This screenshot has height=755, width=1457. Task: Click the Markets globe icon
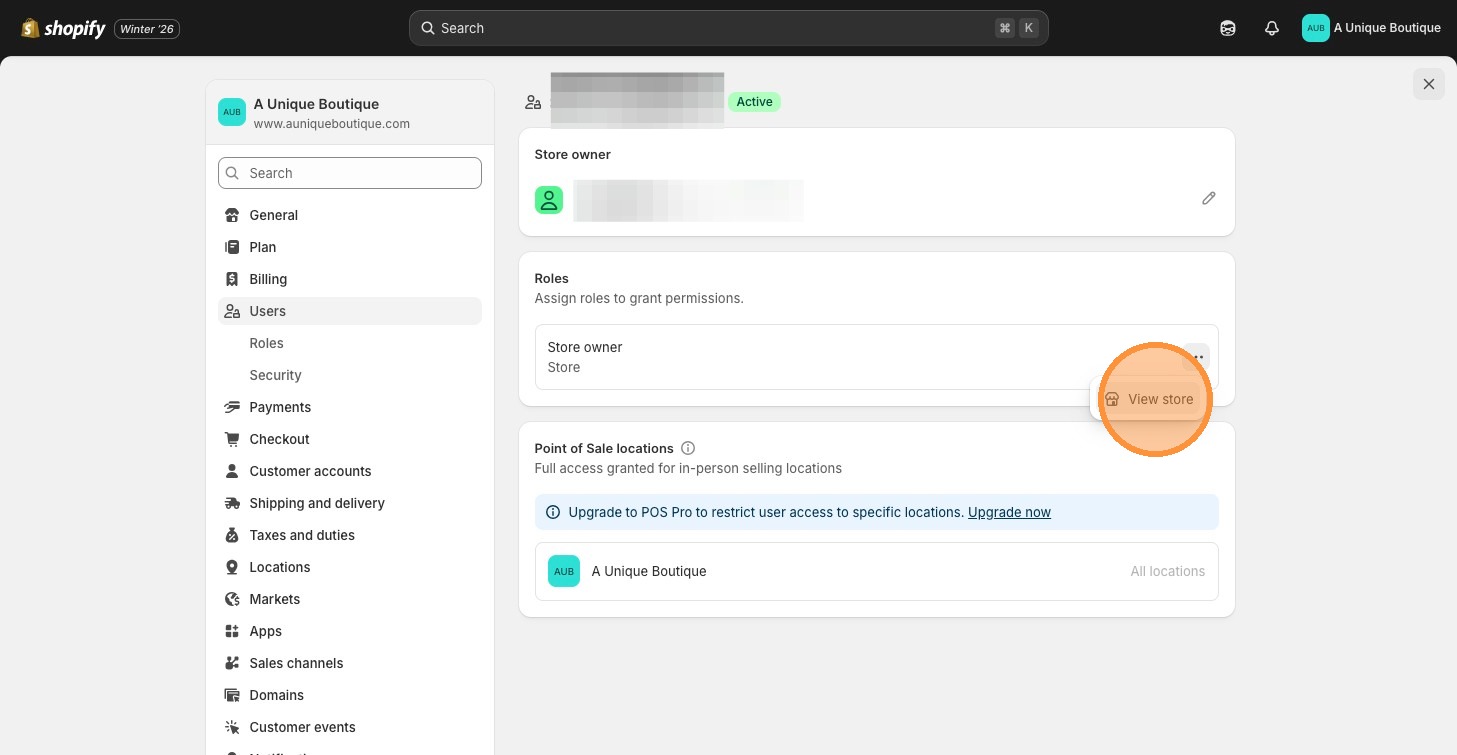point(232,599)
